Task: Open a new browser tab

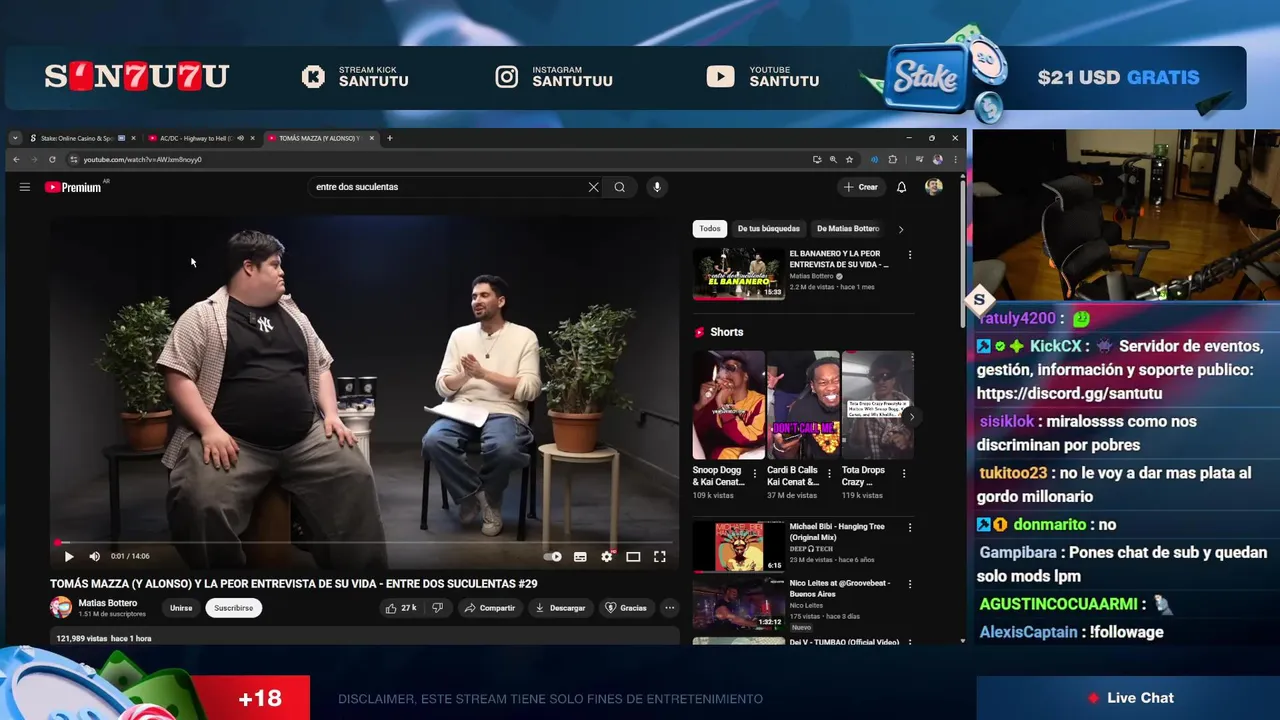Action: pos(390,138)
